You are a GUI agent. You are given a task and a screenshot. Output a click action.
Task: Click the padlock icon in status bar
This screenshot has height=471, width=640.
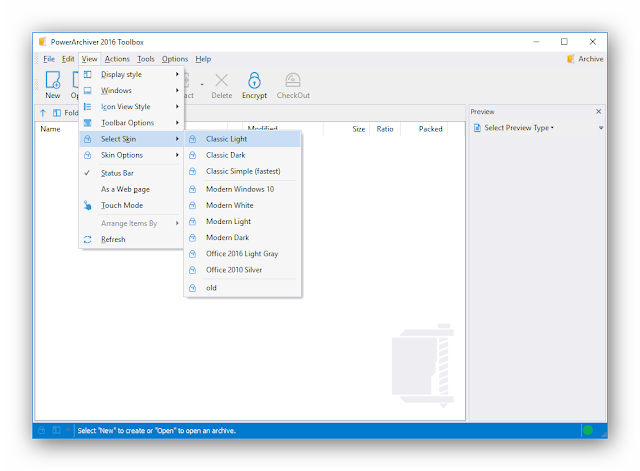point(42,430)
